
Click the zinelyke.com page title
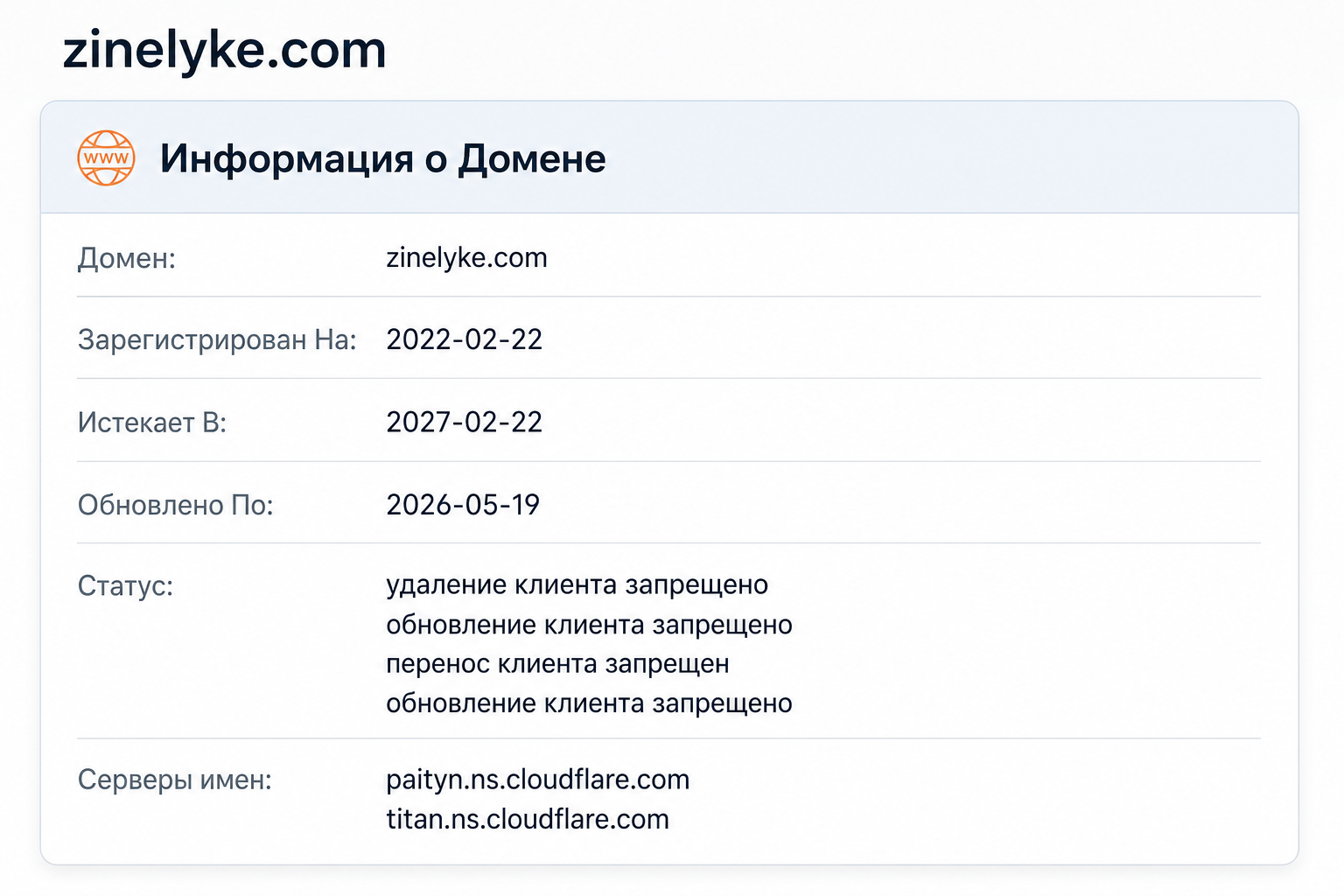[x=225, y=50]
